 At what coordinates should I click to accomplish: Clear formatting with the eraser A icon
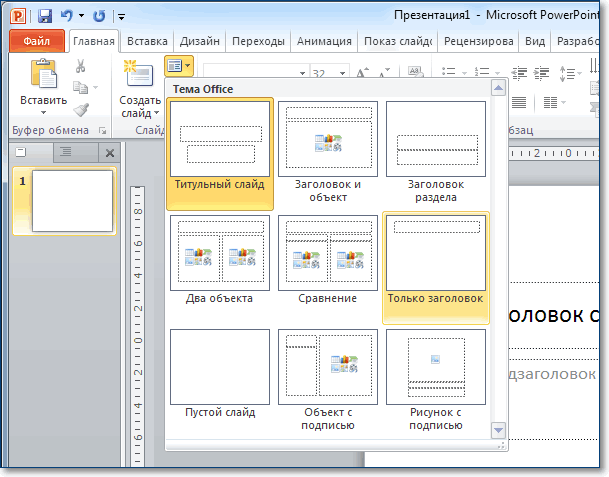pos(415,72)
